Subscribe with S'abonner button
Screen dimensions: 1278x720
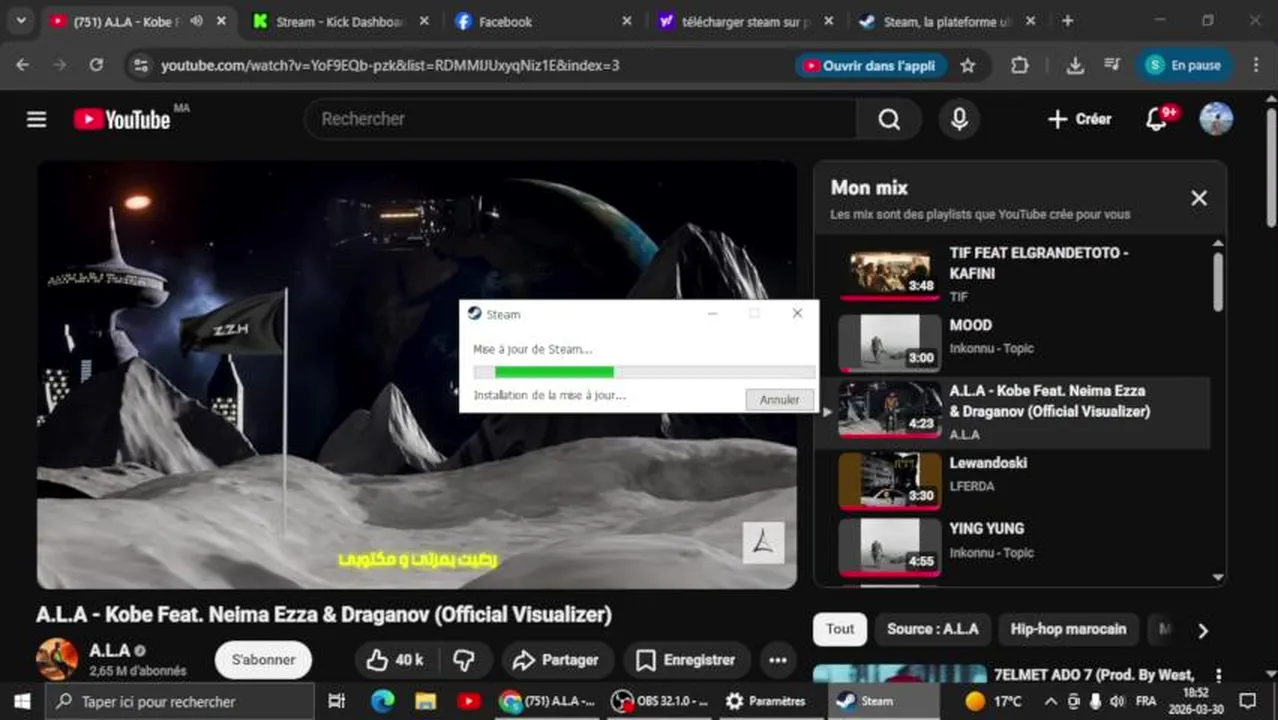point(263,660)
